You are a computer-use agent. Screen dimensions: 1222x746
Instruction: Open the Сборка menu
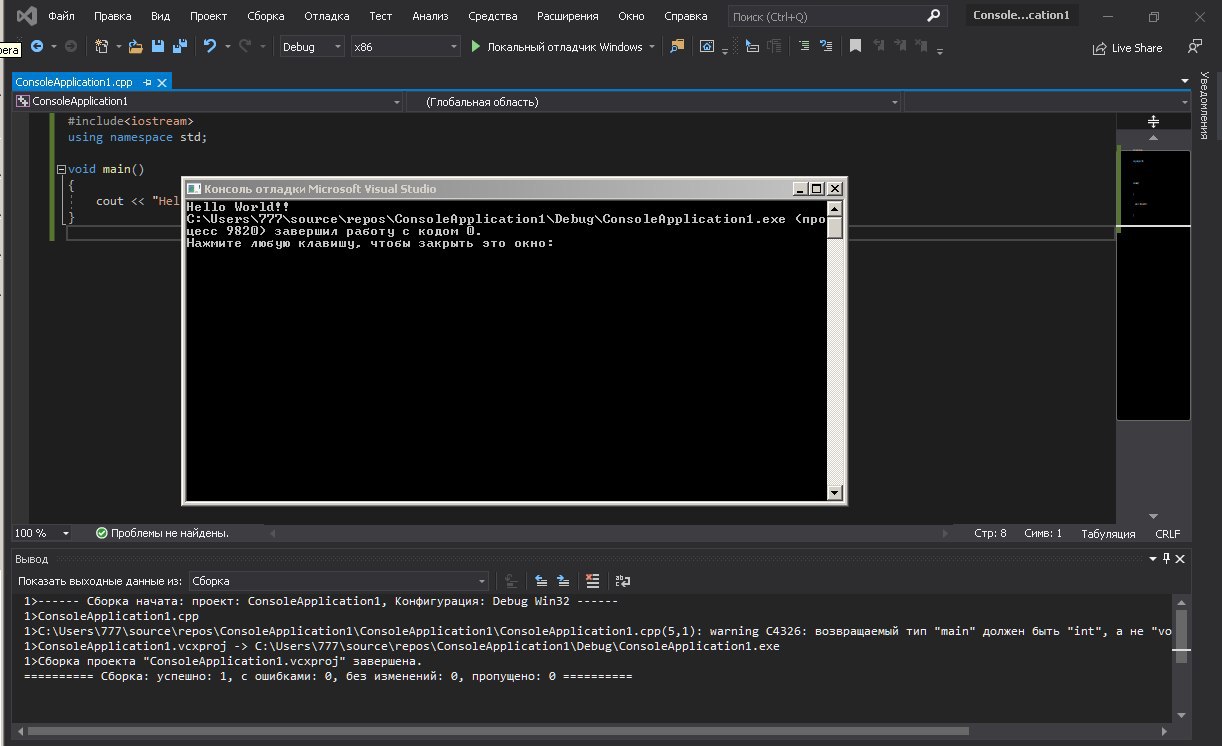(x=266, y=16)
